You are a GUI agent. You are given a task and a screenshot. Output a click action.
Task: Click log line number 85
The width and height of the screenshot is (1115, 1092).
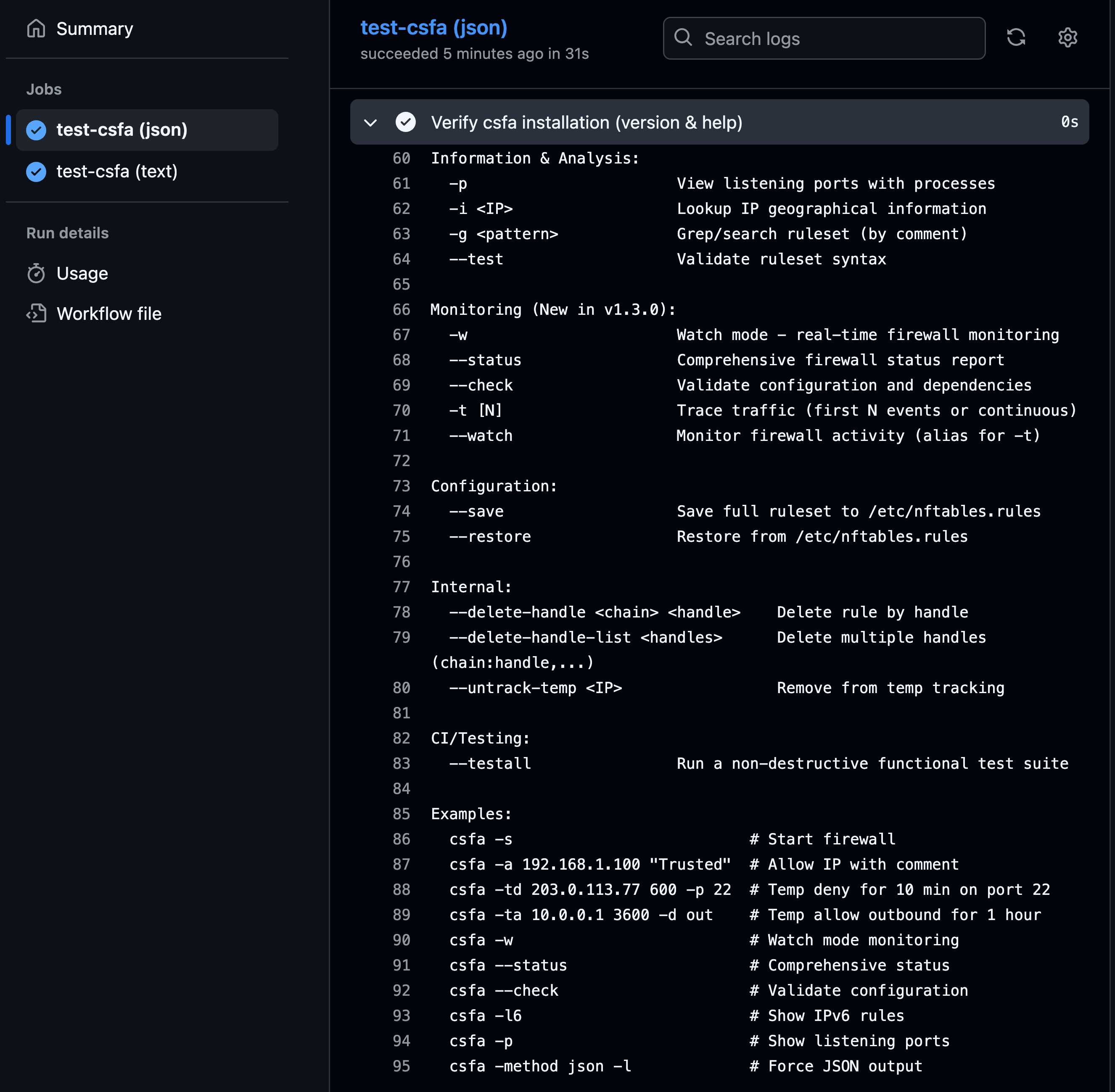401,815
